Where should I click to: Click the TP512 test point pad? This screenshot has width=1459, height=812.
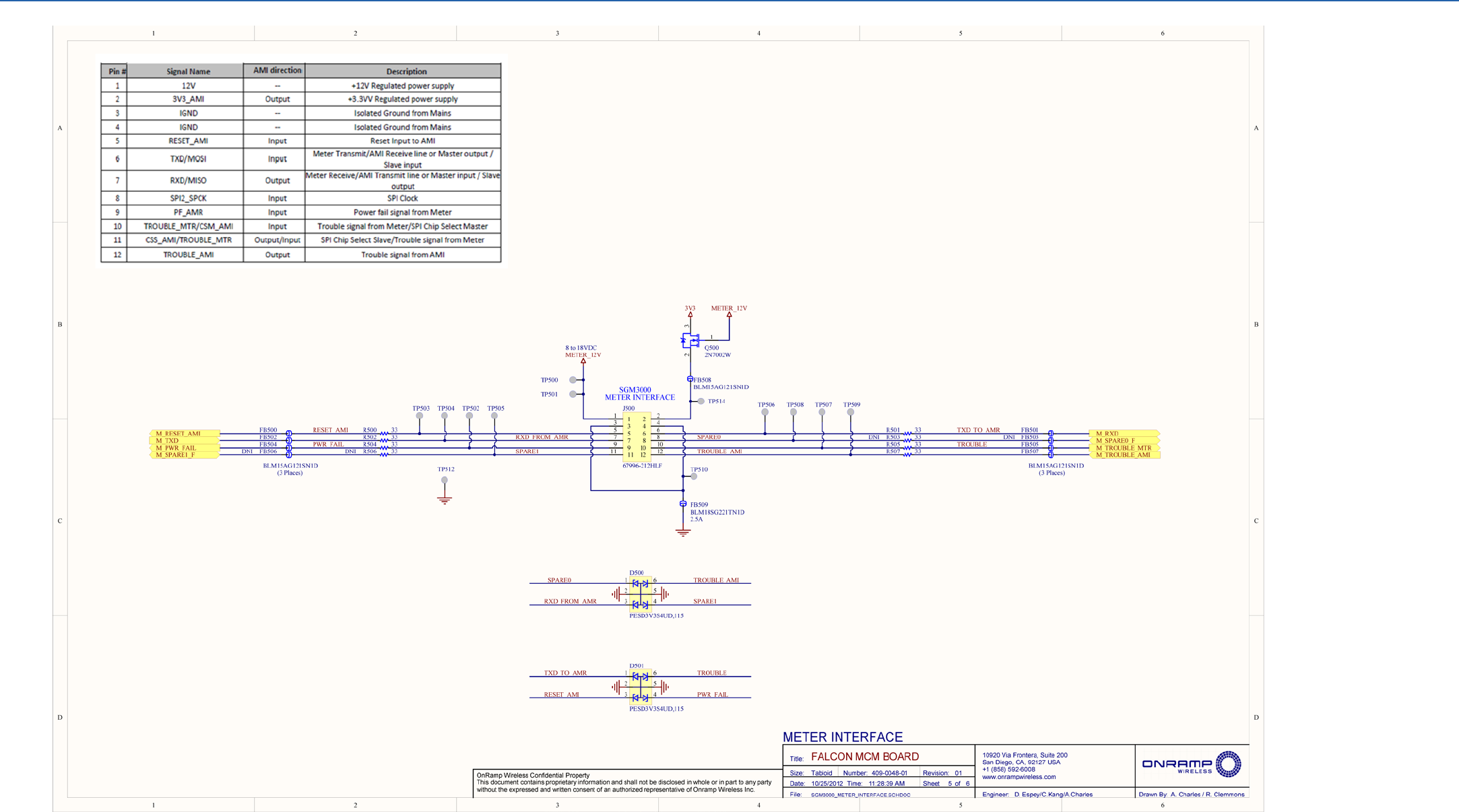[x=444, y=480]
